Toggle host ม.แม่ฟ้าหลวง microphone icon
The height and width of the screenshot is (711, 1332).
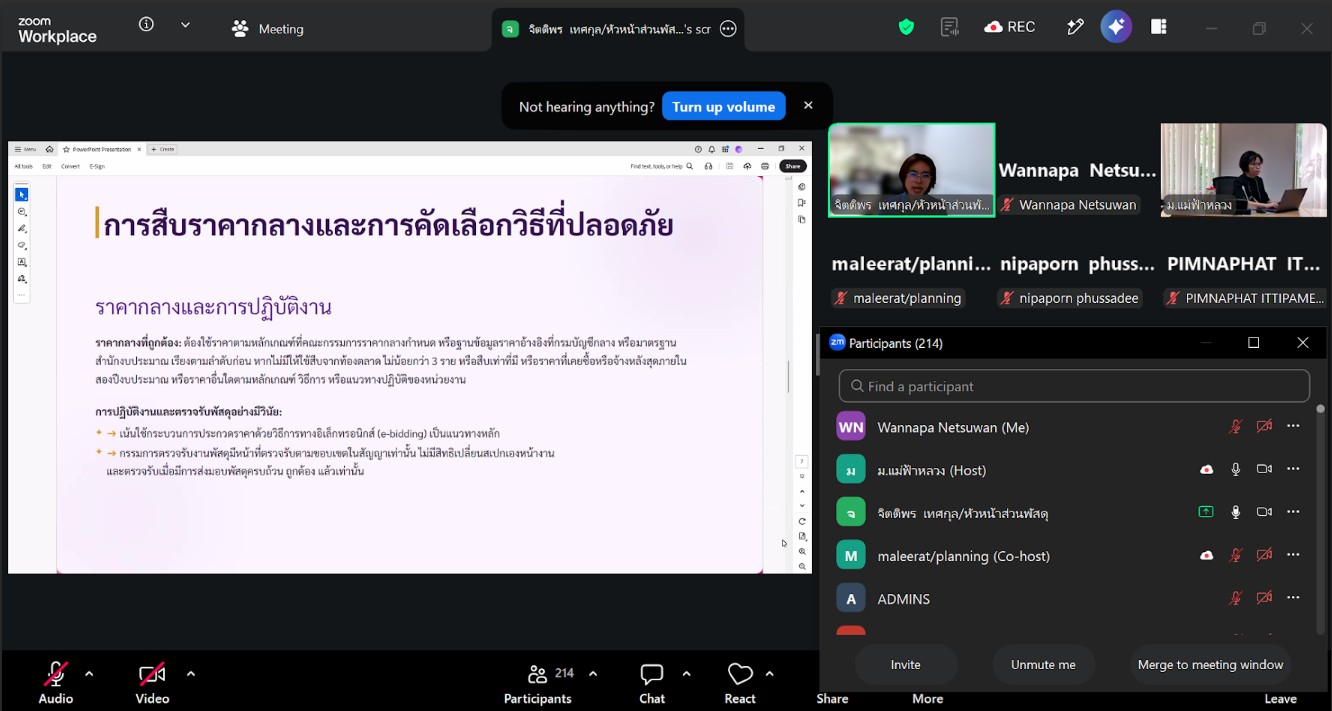coord(1236,469)
